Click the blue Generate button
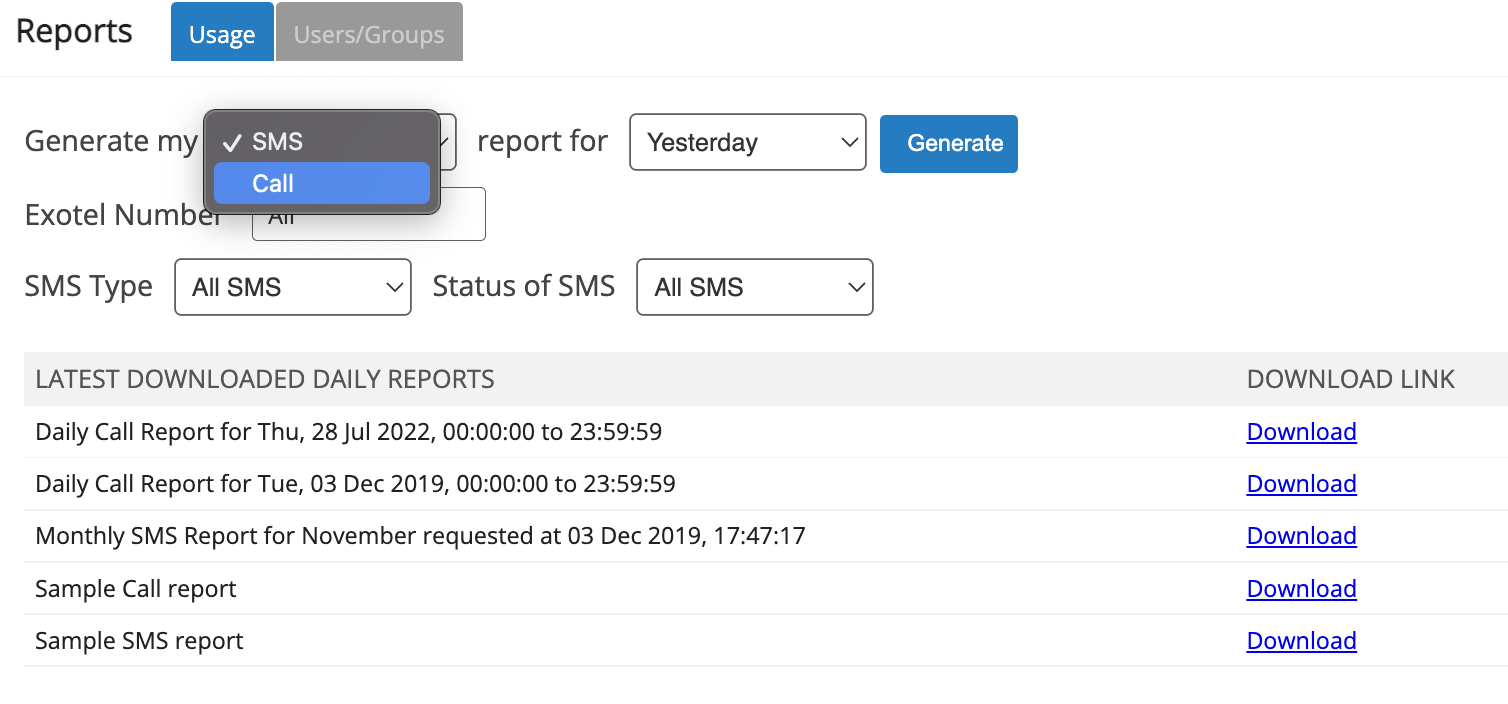1508x704 pixels. [x=949, y=143]
